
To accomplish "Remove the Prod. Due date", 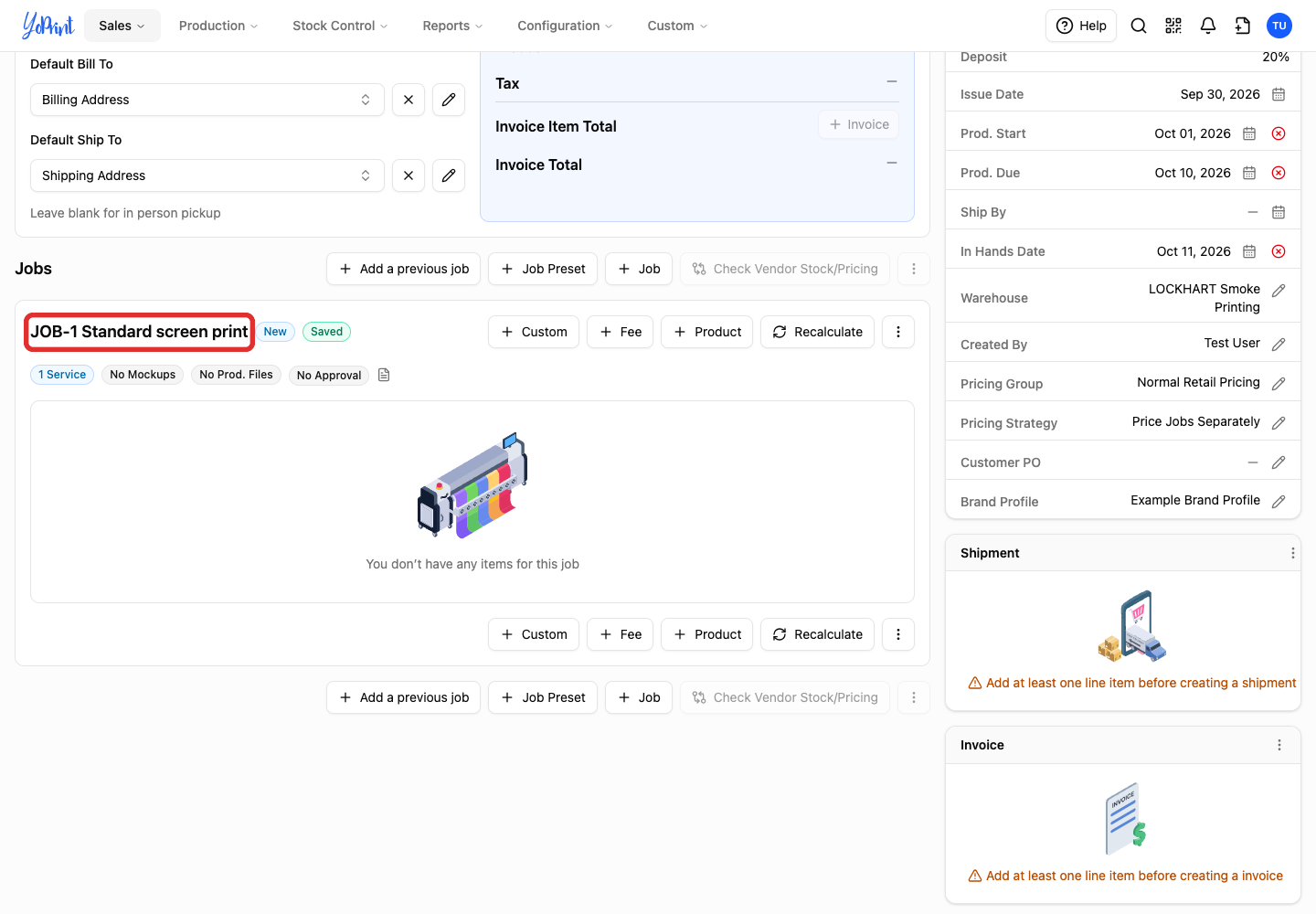I will [x=1279, y=173].
